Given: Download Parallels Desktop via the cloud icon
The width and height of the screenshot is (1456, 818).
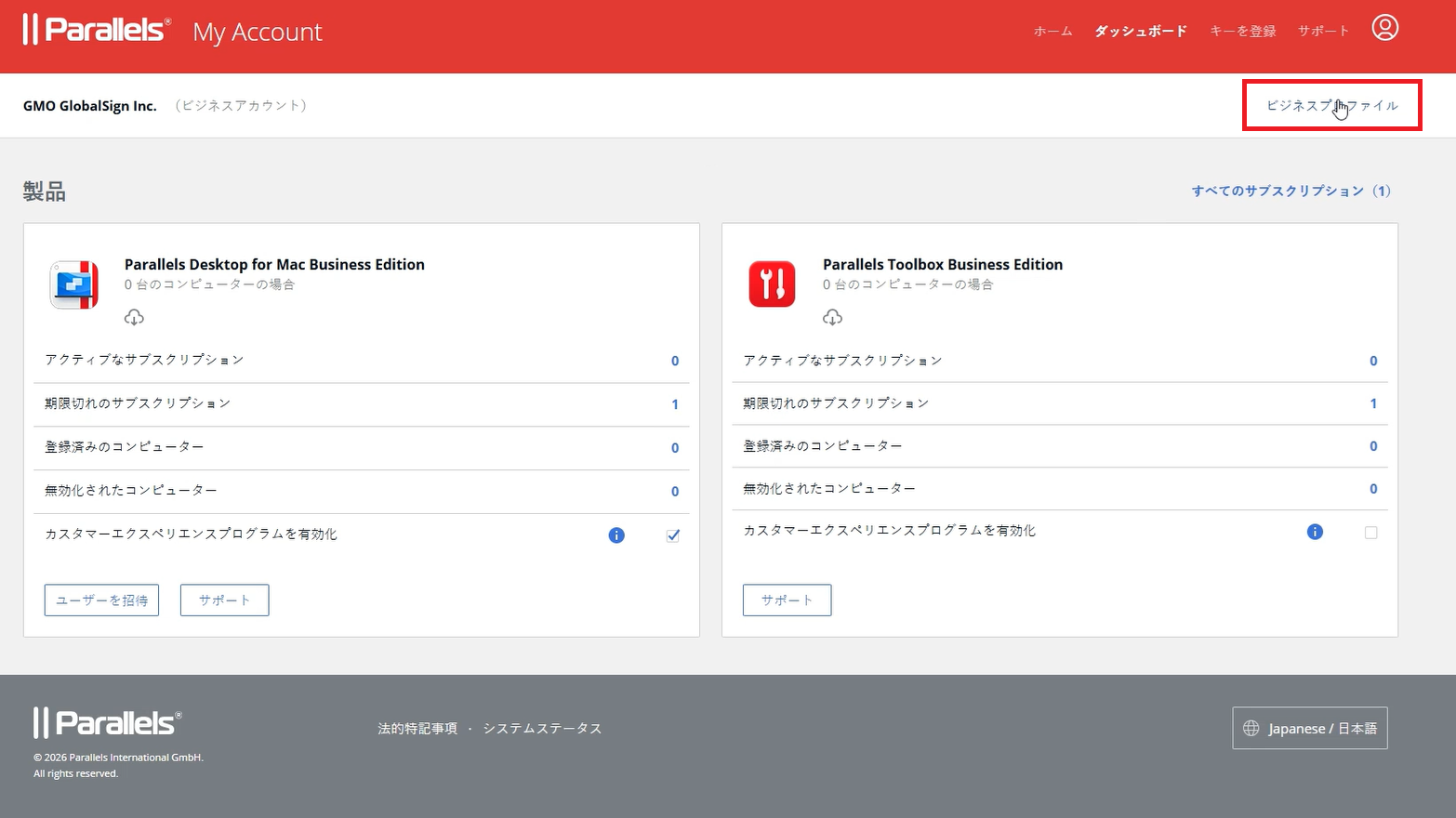Looking at the screenshot, I should click(x=134, y=318).
